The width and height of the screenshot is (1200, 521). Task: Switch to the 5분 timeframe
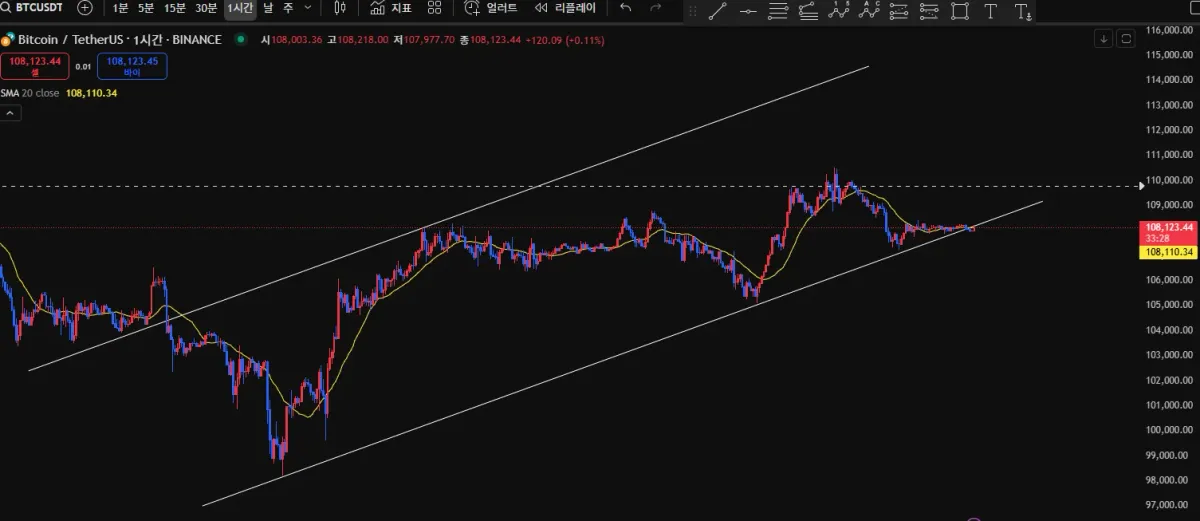coord(146,8)
